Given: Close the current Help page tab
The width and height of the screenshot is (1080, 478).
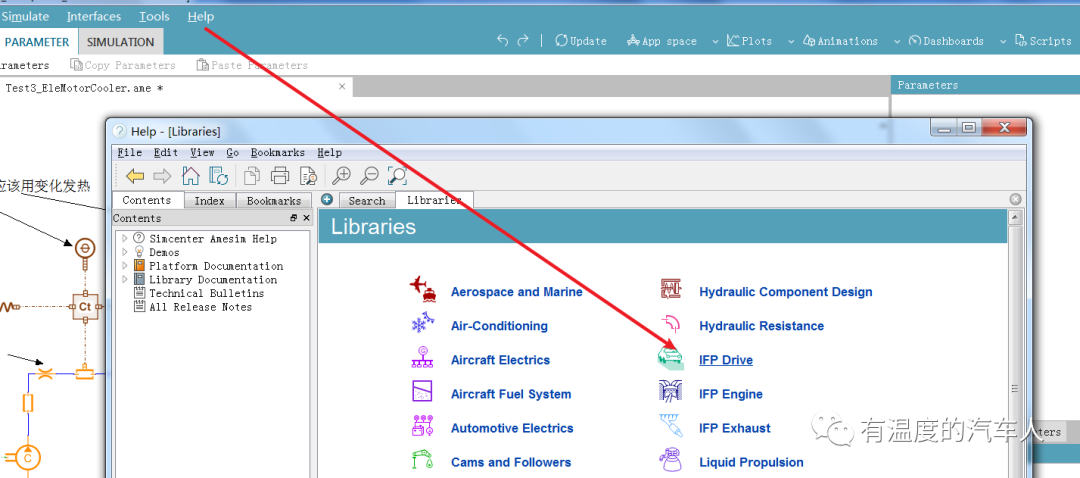Looking at the screenshot, I should [1015, 199].
